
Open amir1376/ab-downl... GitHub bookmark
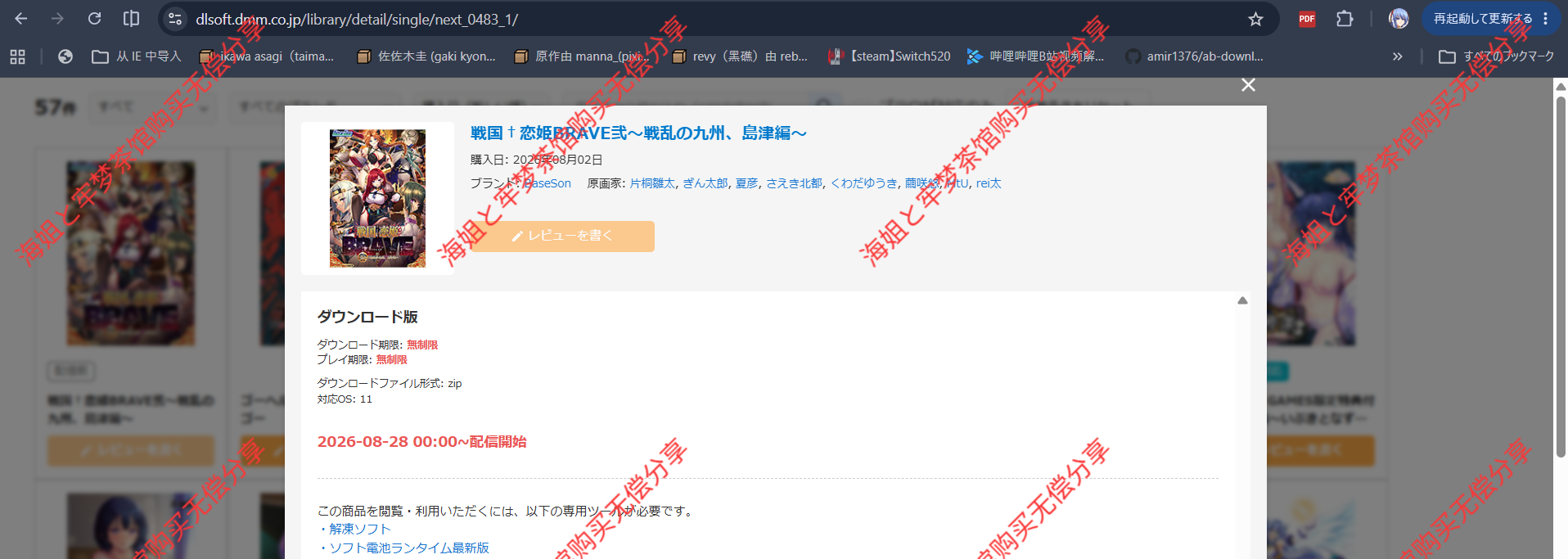point(1194,56)
